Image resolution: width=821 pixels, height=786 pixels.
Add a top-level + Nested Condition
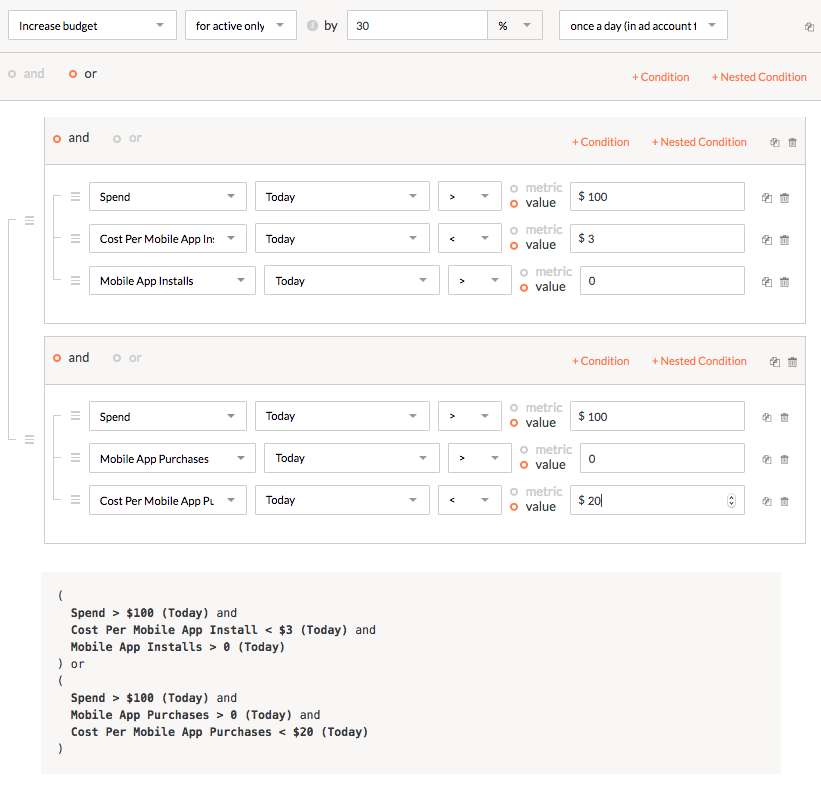759,77
